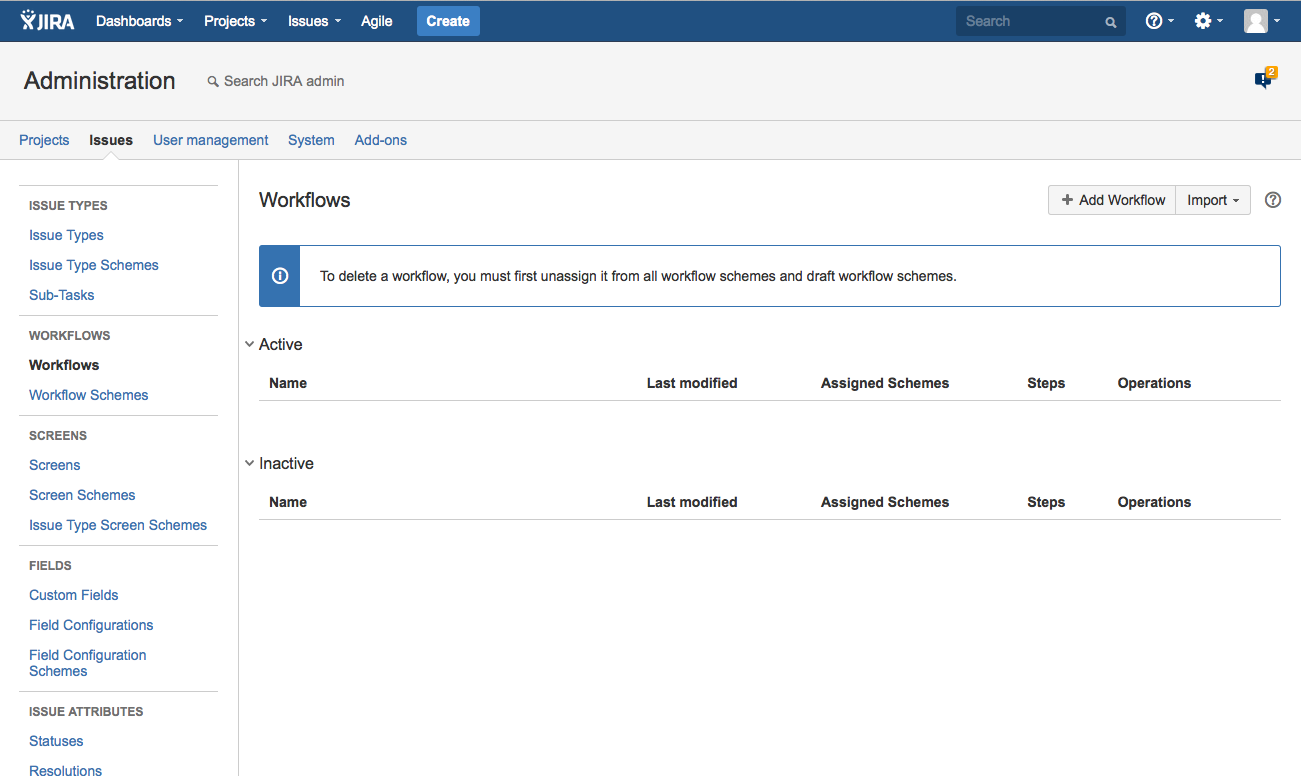Click Last modified header in Inactive table

pyautogui.click(x=692, y=502)
